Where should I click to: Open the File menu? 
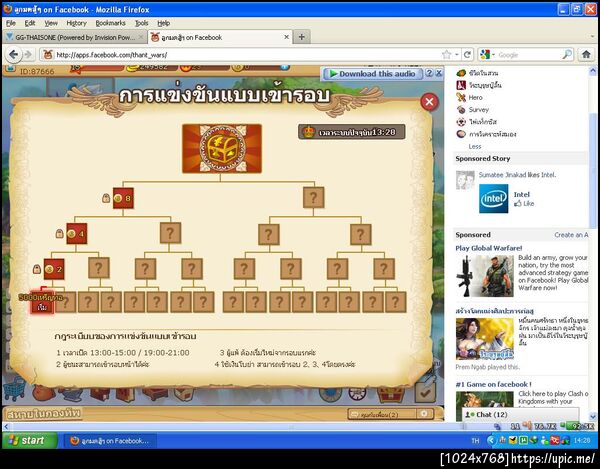(11, 23)
